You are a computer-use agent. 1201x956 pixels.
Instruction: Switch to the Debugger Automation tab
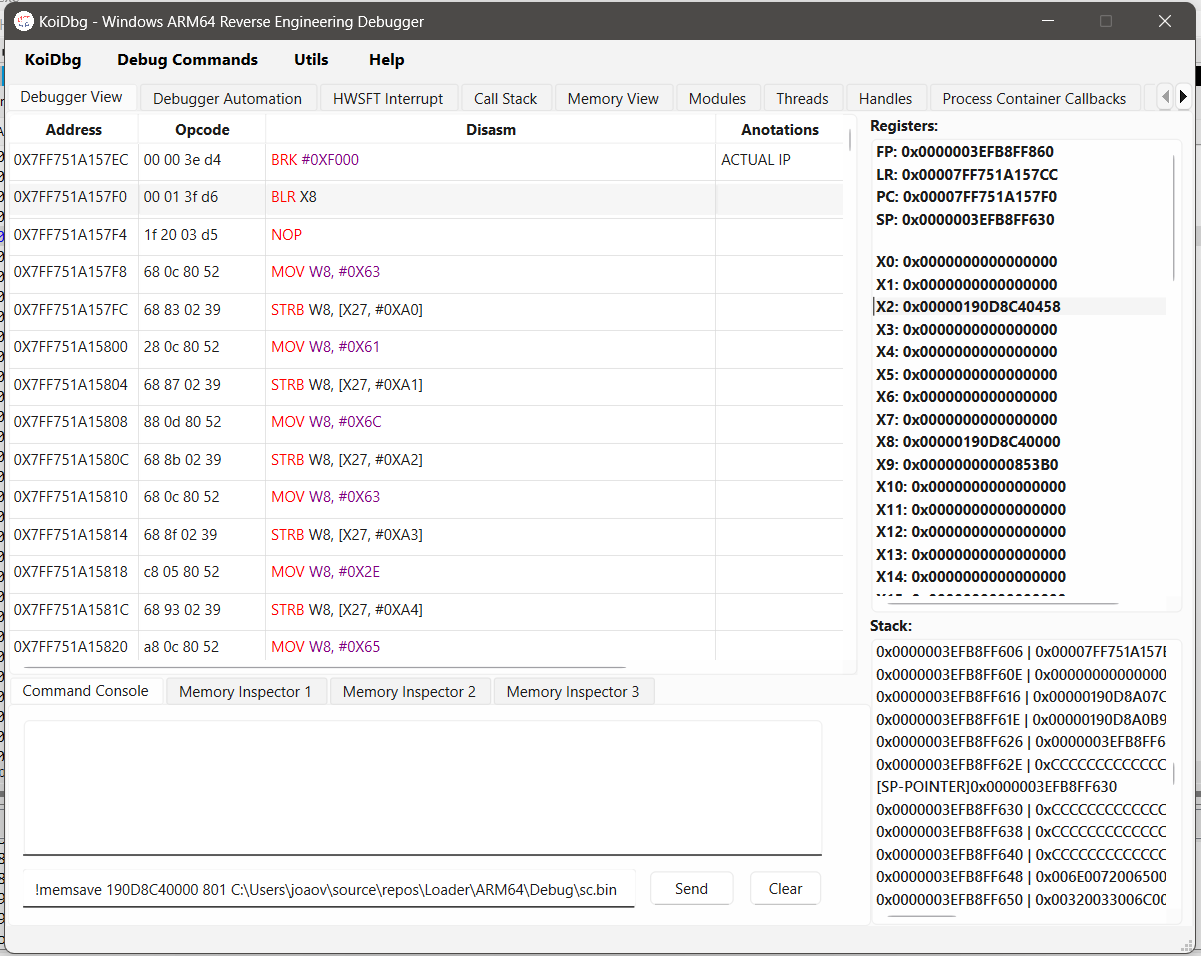click(x=228, y=99)
